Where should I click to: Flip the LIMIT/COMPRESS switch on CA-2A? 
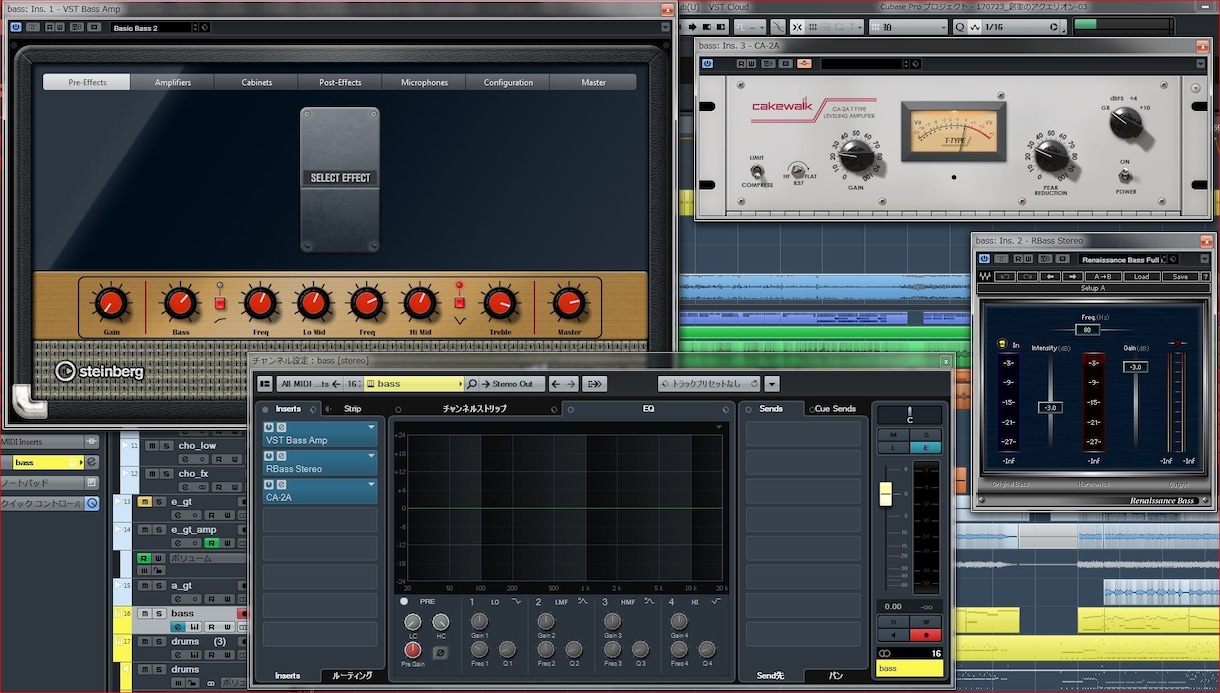[757, 171]
